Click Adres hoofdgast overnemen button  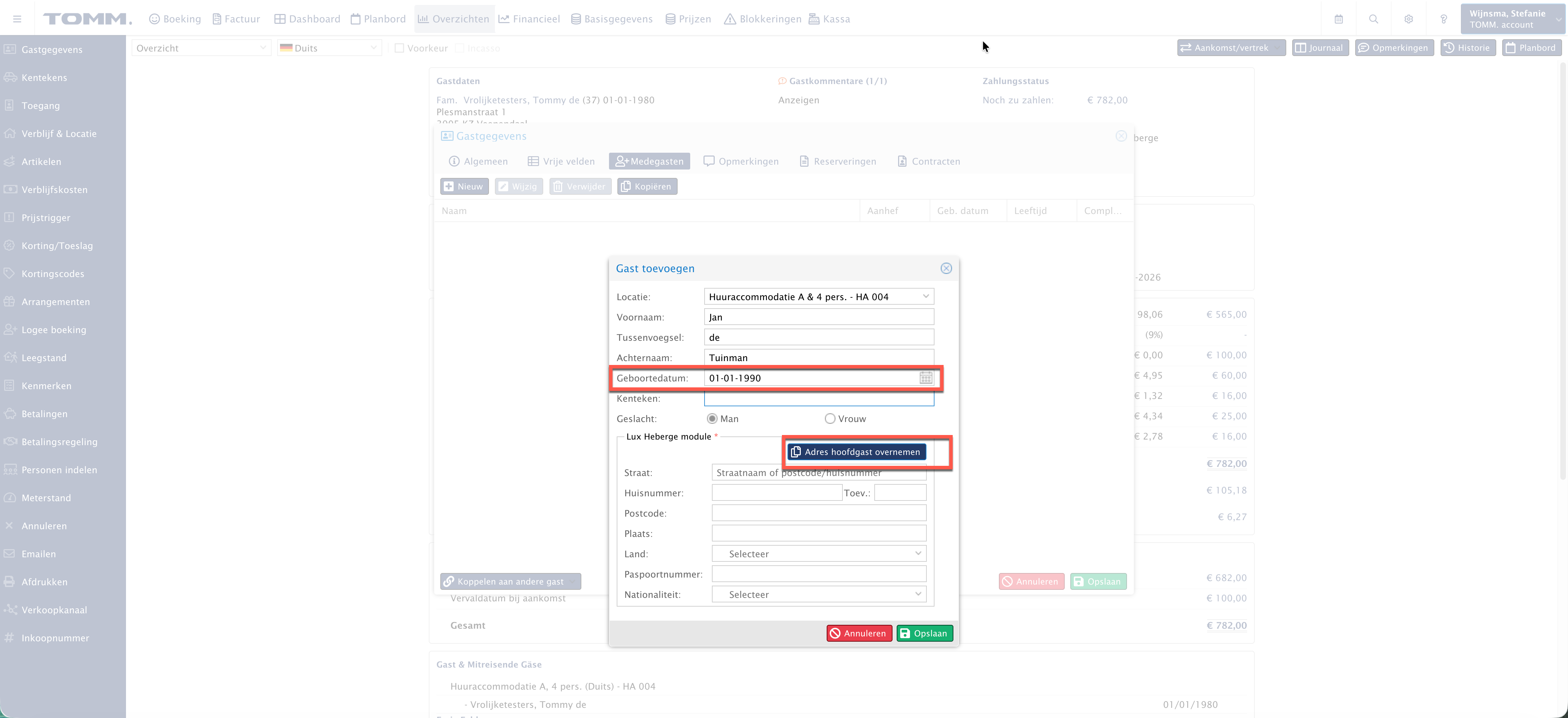(x=856, y=452)
